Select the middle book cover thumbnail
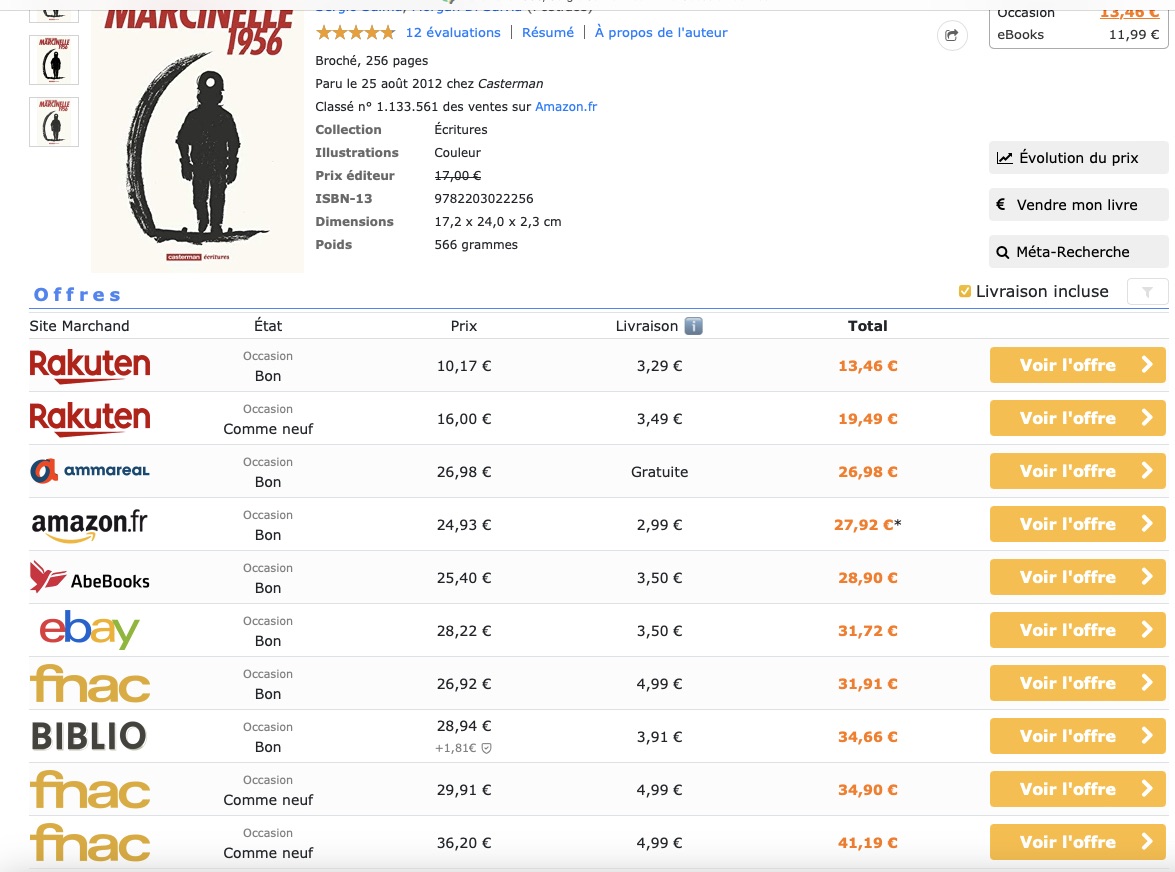The height and width of the screenshot is (872, 1175). coord(54,60)
